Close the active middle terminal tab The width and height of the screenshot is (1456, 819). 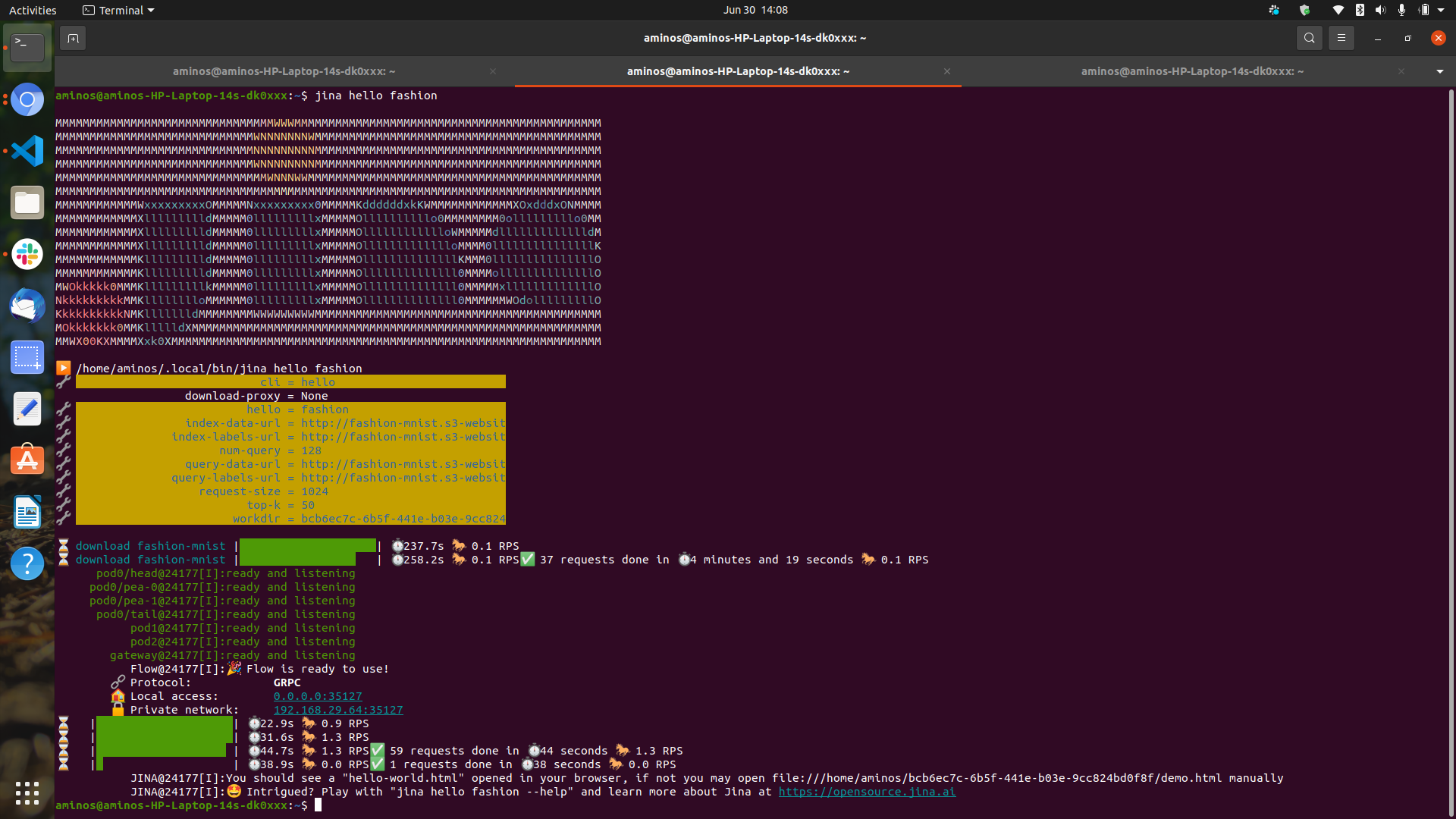tap(946, 71)
